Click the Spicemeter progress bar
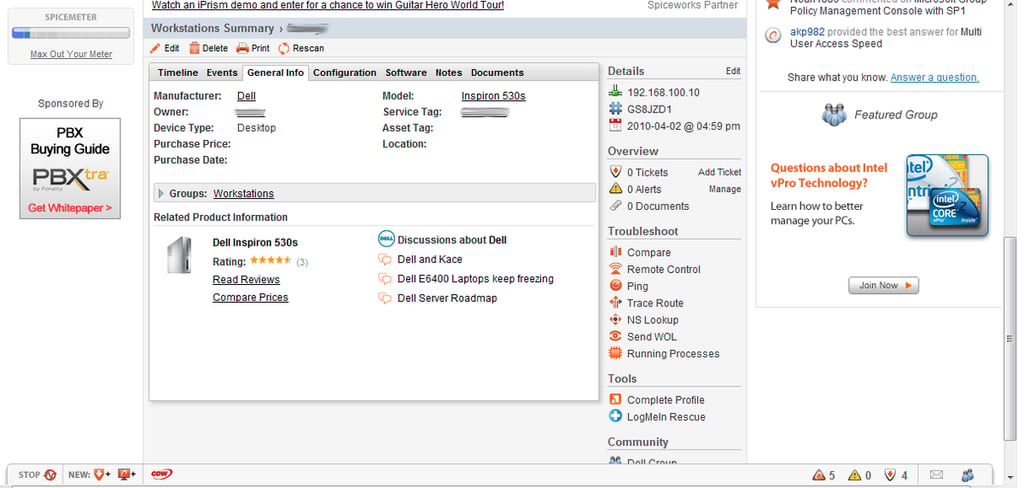Screen dimensions: 1024x488 coord(71,33)
